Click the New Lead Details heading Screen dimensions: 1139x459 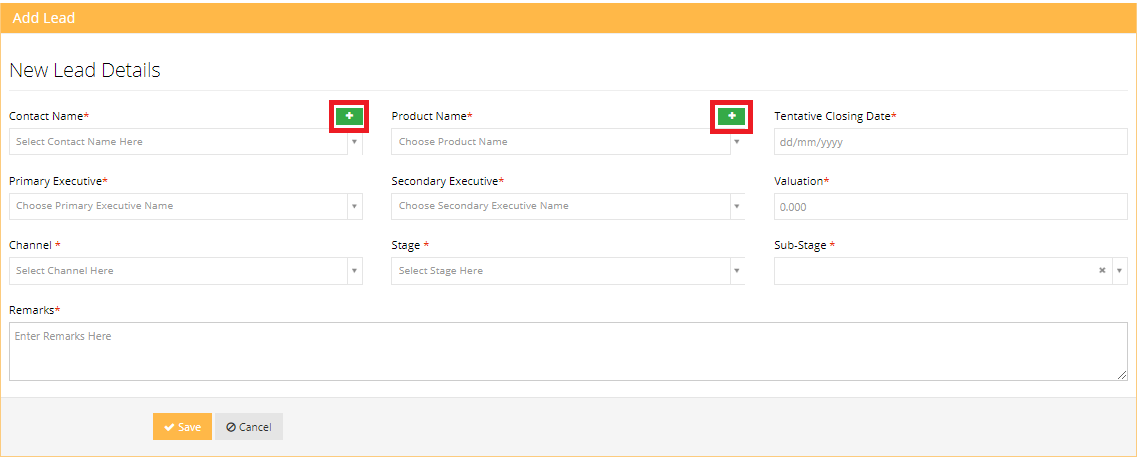point(85,70)
